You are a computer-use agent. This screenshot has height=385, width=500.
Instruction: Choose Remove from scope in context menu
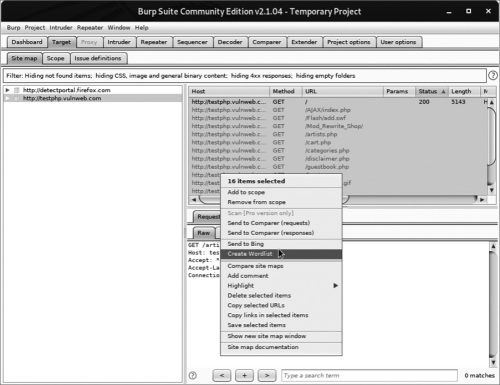point(281,202)
